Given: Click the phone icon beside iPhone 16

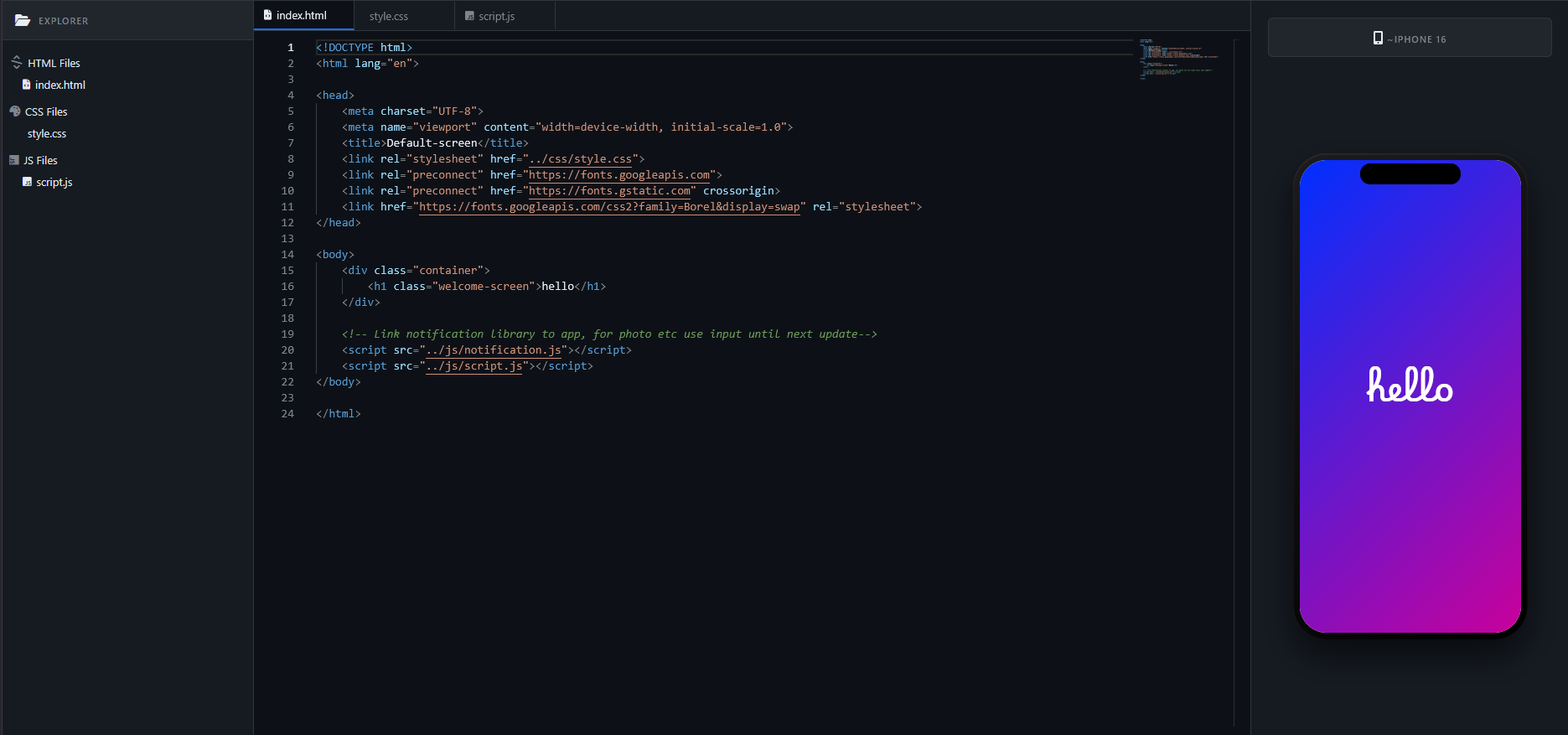Looking at the screenshot, I should pyautogui.click(x=1378, y=38).
